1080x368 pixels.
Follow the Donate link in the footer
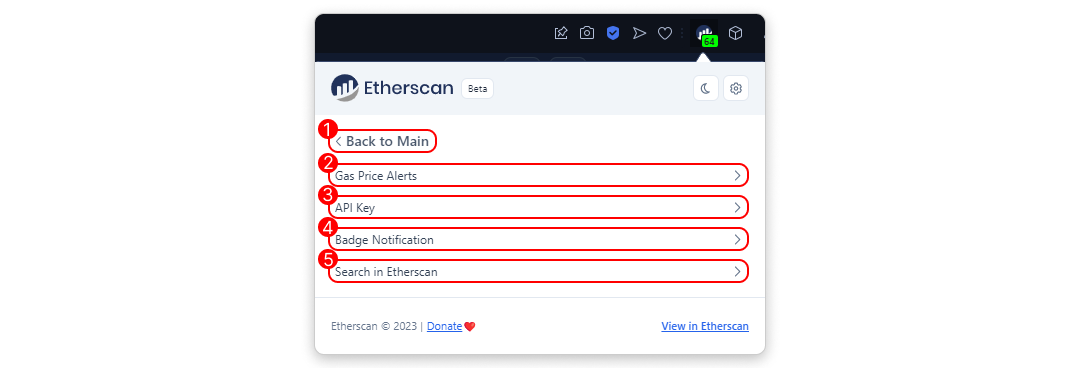tap(444, 326)
